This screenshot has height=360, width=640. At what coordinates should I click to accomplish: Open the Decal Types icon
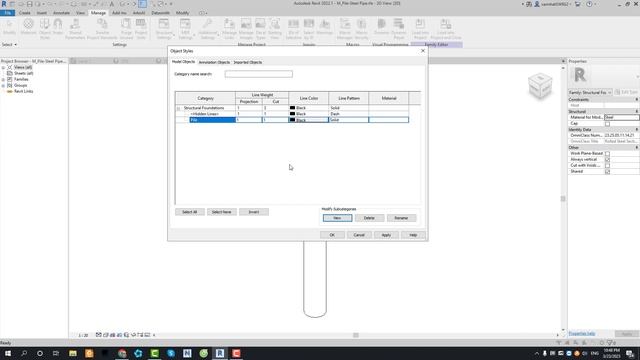260,28
